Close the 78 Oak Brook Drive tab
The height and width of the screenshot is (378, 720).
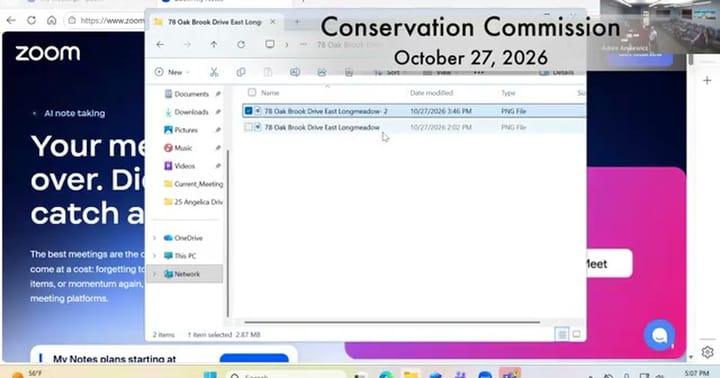click(273, 22)
